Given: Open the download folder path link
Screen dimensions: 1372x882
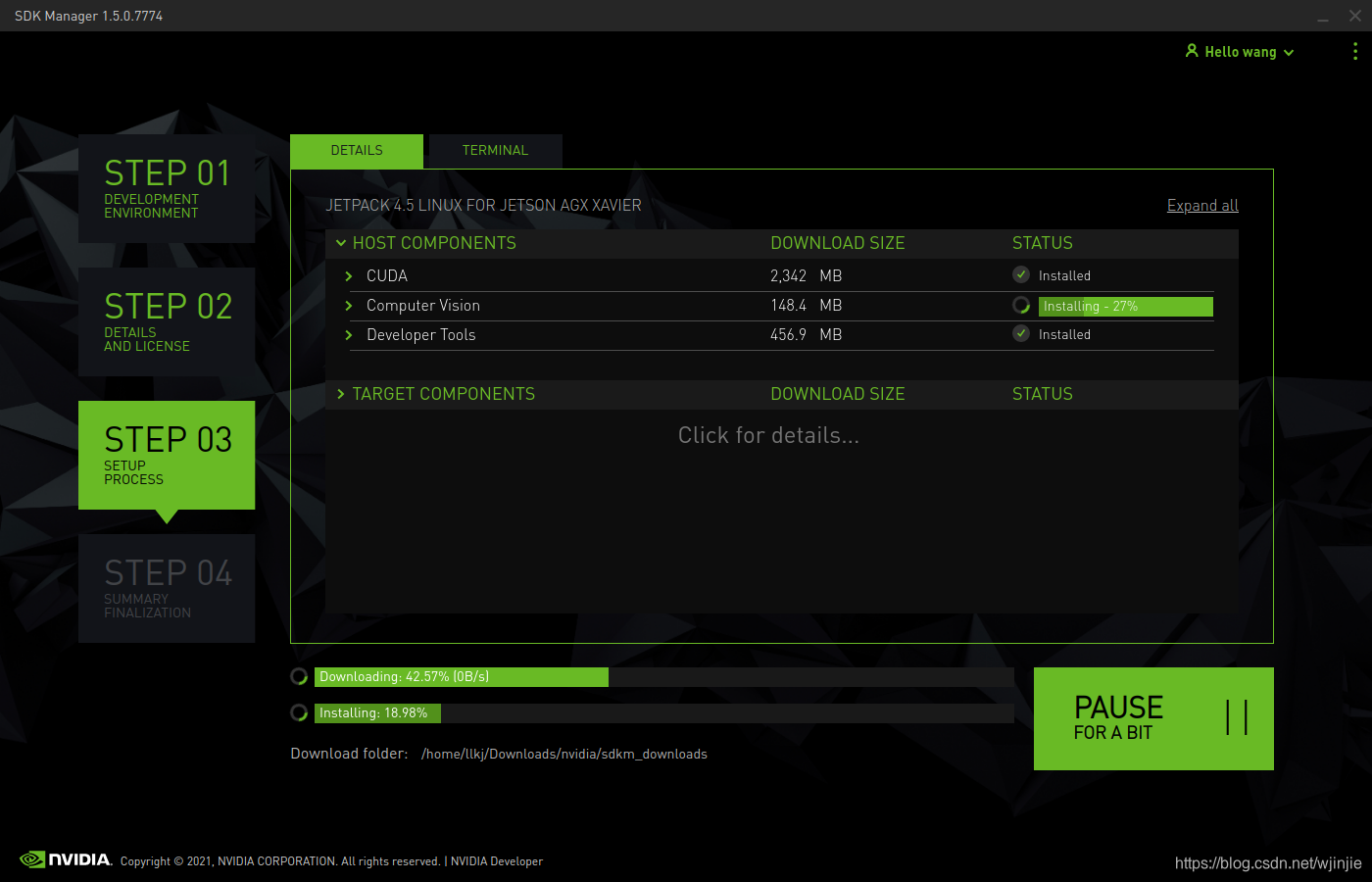Looking at the screenshot, I should point(564,754).
